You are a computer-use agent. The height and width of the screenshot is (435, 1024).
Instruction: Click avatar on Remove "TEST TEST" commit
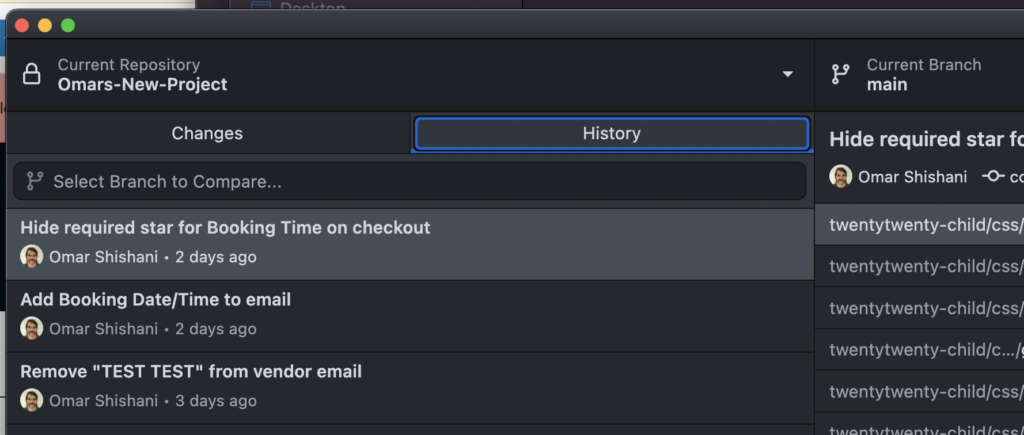[32, 400]
